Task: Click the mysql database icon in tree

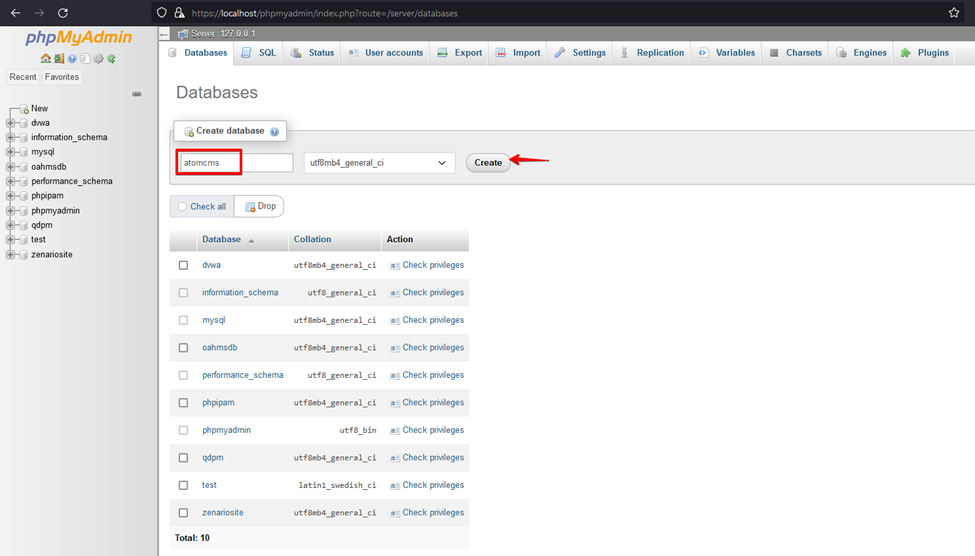Action: click(24, 152)
